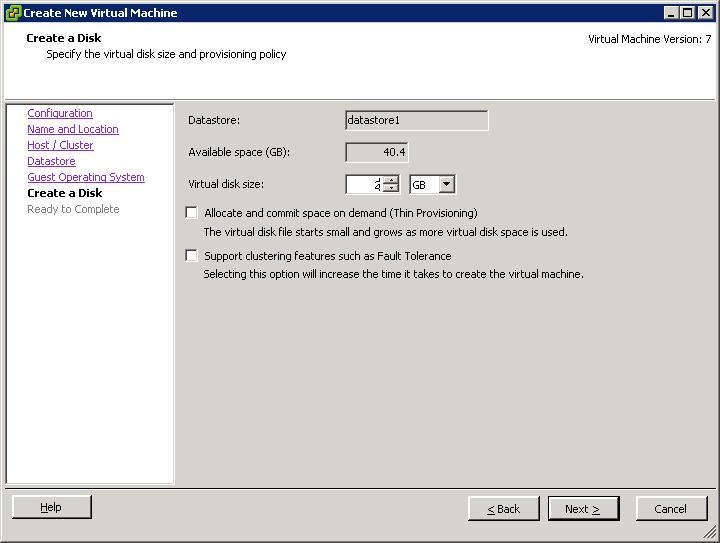Return to the Datastore step link
Viewport: 720px width, 543px height.
pyautogui.click(x=51, y=161)
